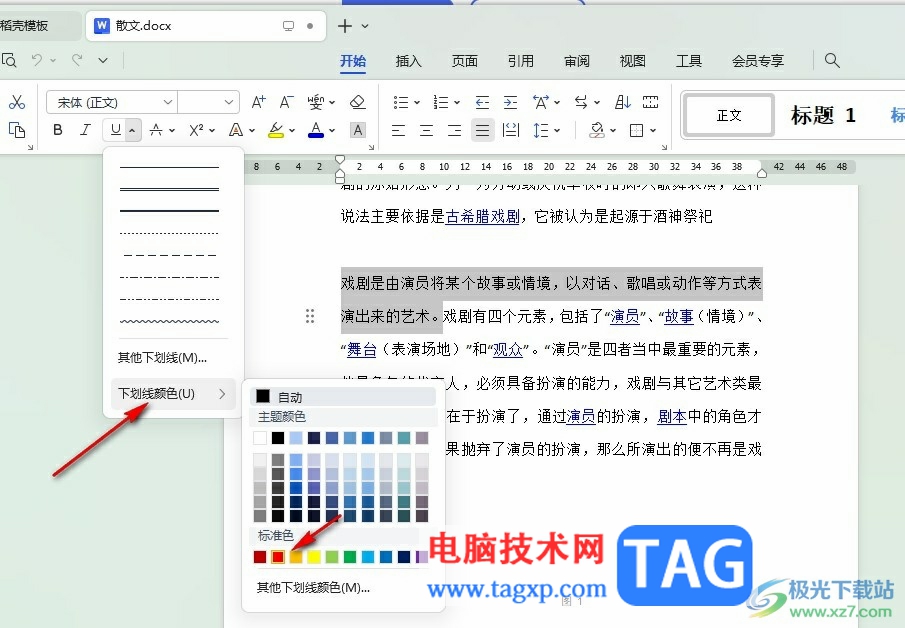This screenshot has height=628, width=905.
Task: Increase font size with A+ icon
Action: [x=258, y=103]
